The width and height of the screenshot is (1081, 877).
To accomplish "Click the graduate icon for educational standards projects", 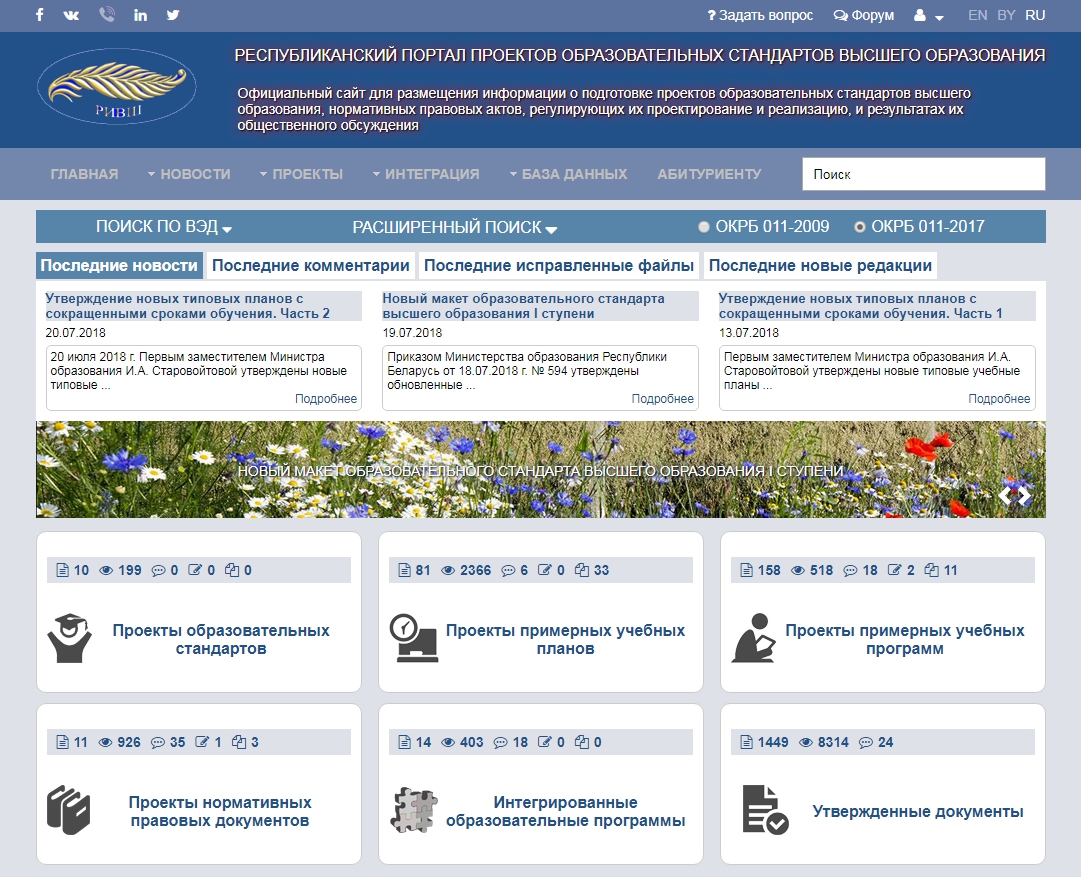I will point(69,638).
